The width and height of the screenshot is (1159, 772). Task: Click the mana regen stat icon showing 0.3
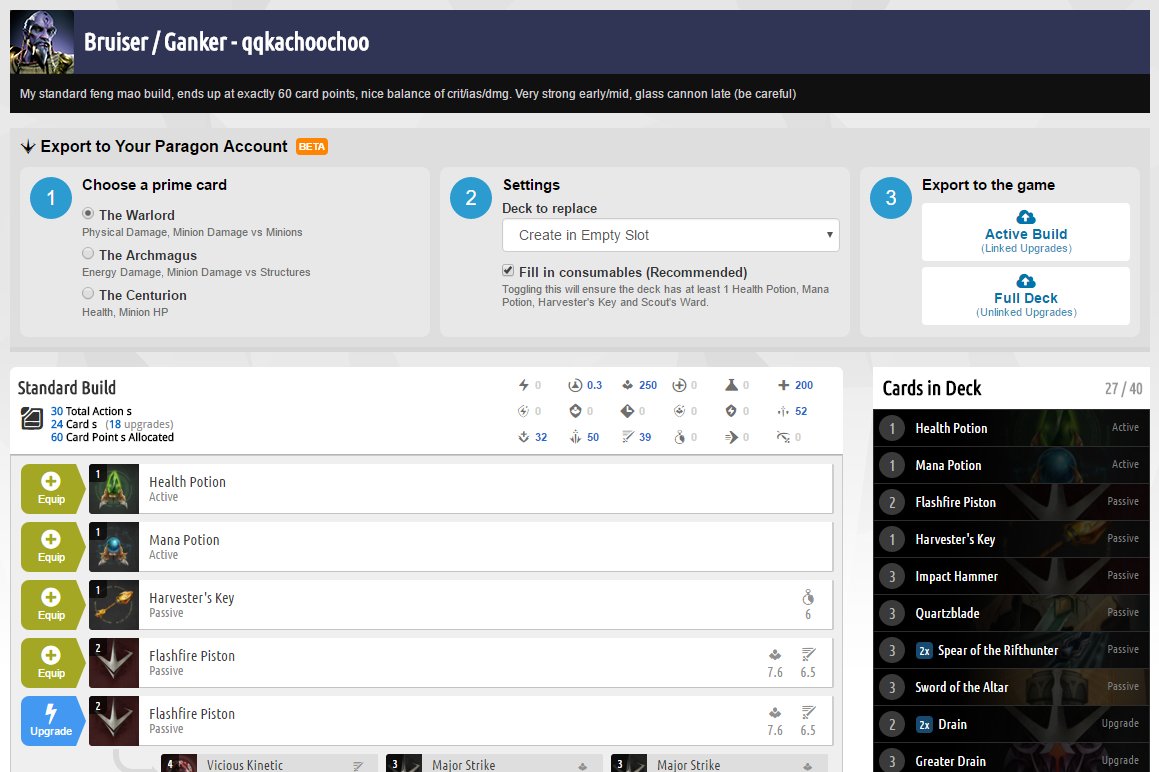(x=575, y=385)
